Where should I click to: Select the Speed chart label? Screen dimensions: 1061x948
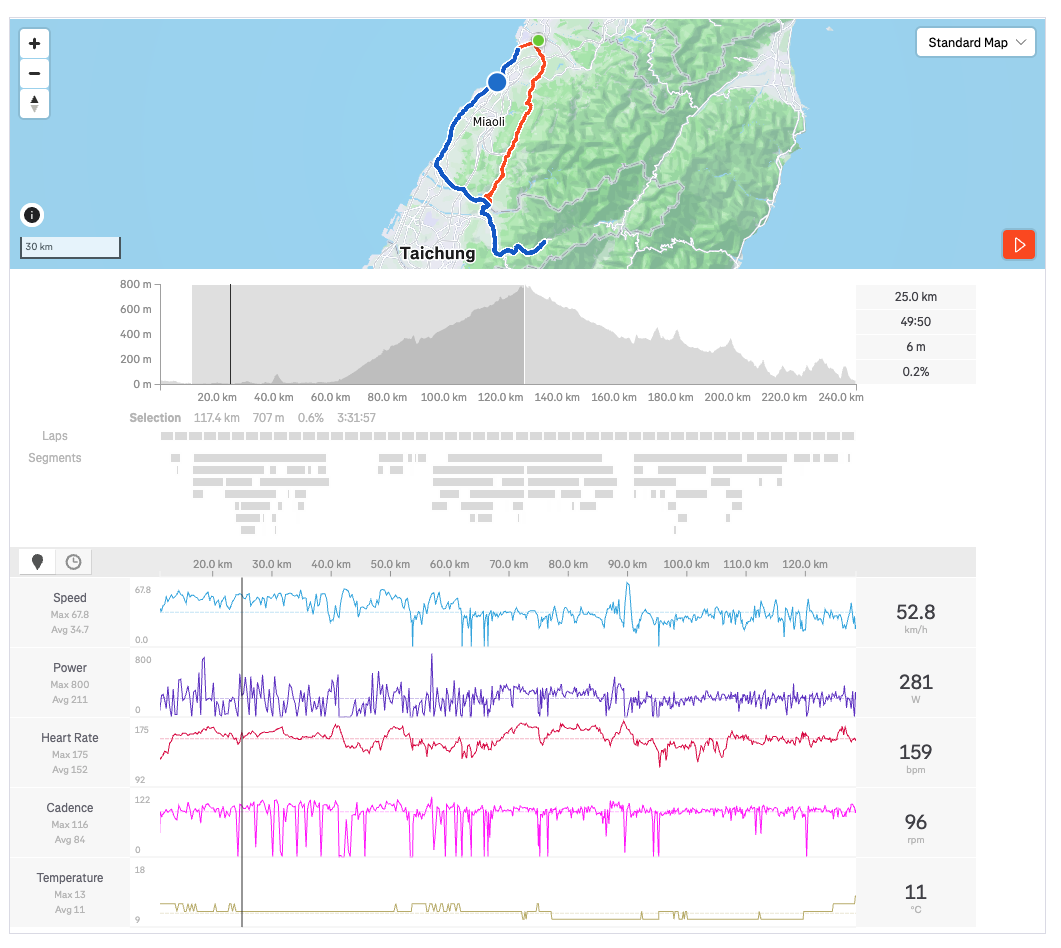tap(70, 598)
